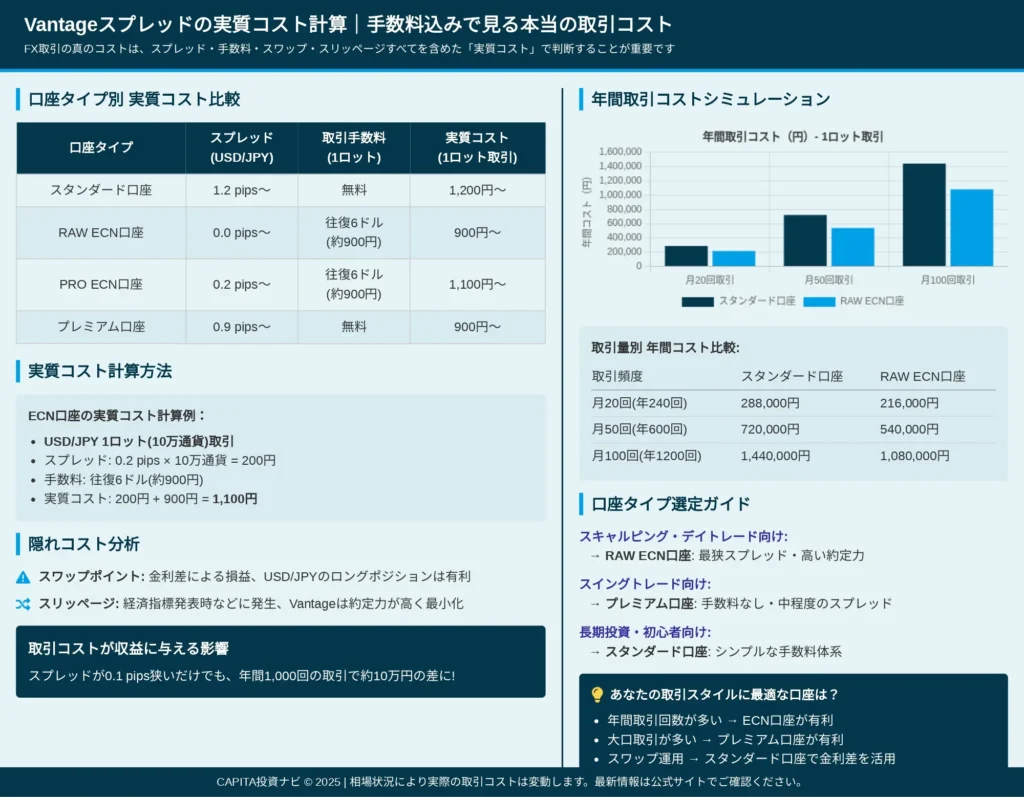Click the 1.2 pips〜 spread value
The height and width of the screenshot is (797, 1024).
click(x=242, y=190)
